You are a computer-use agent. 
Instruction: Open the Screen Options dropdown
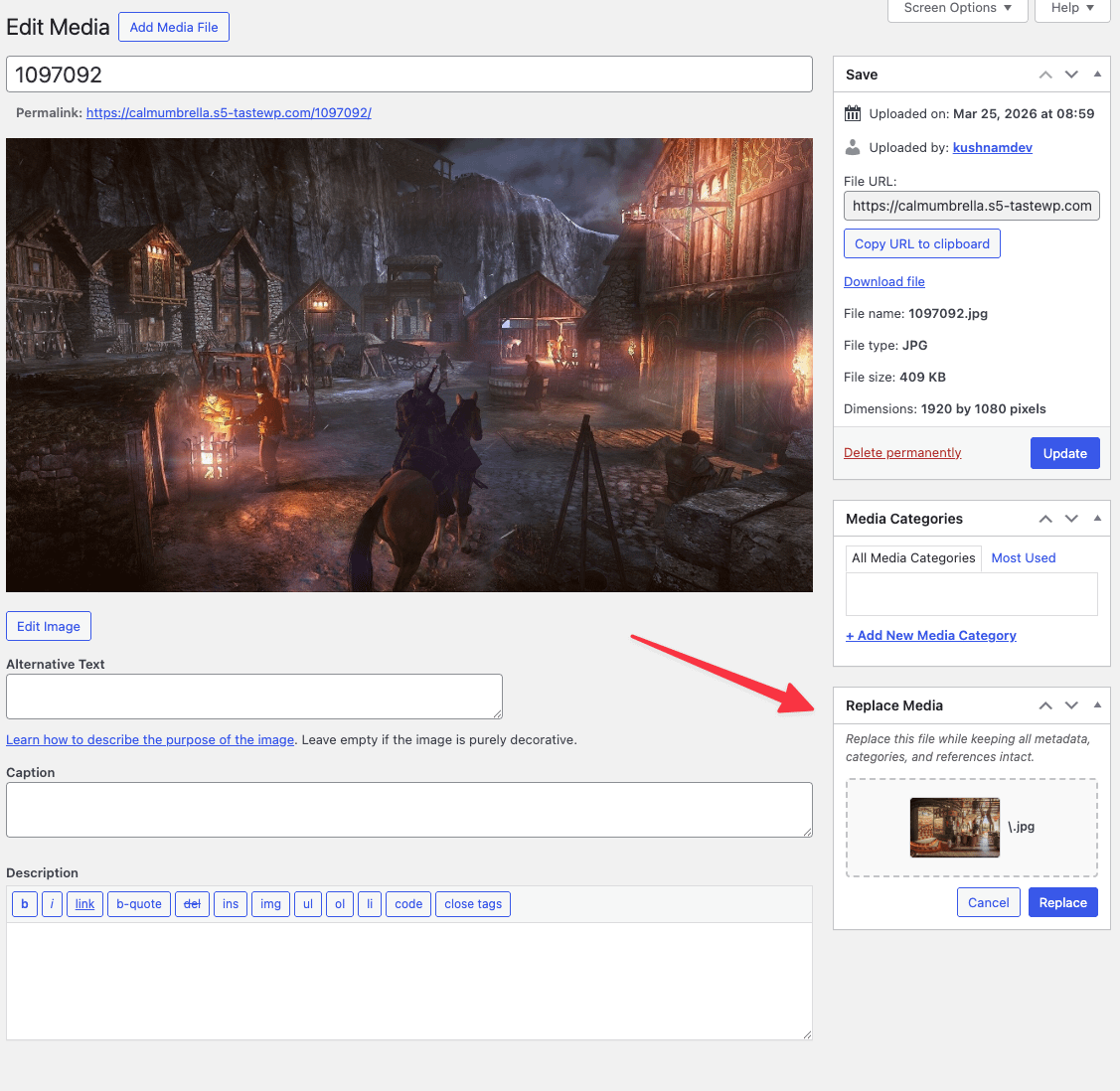[957, 8]
